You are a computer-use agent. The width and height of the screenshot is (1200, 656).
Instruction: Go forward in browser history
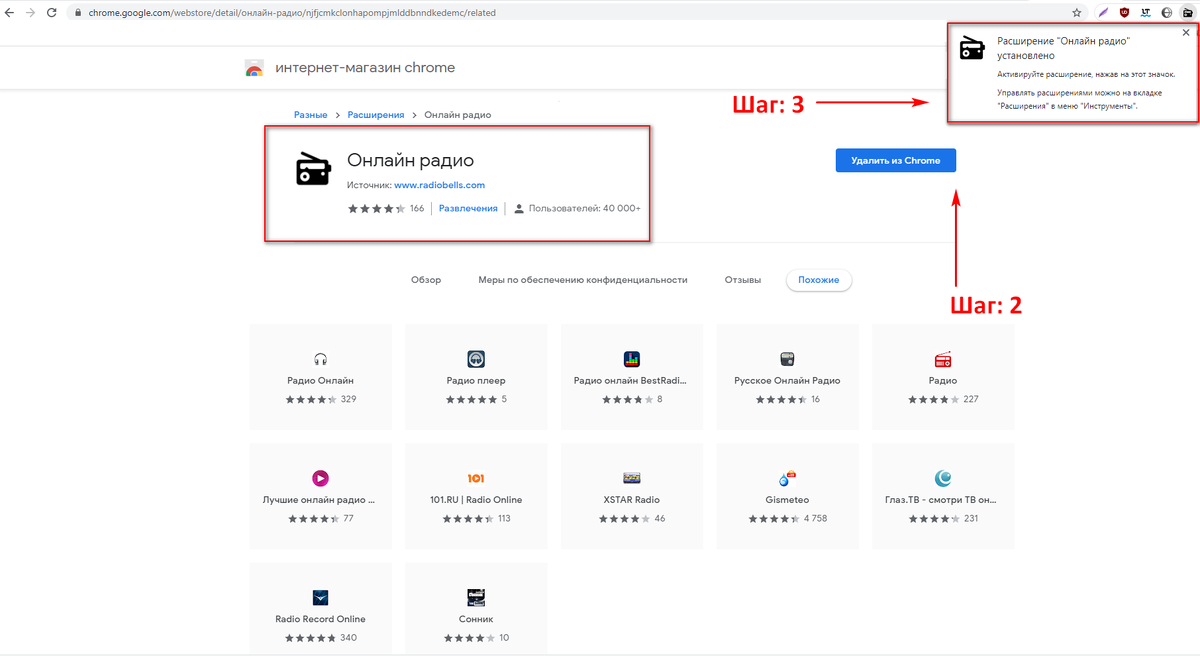pyautogui.click(x=31, y=13)
